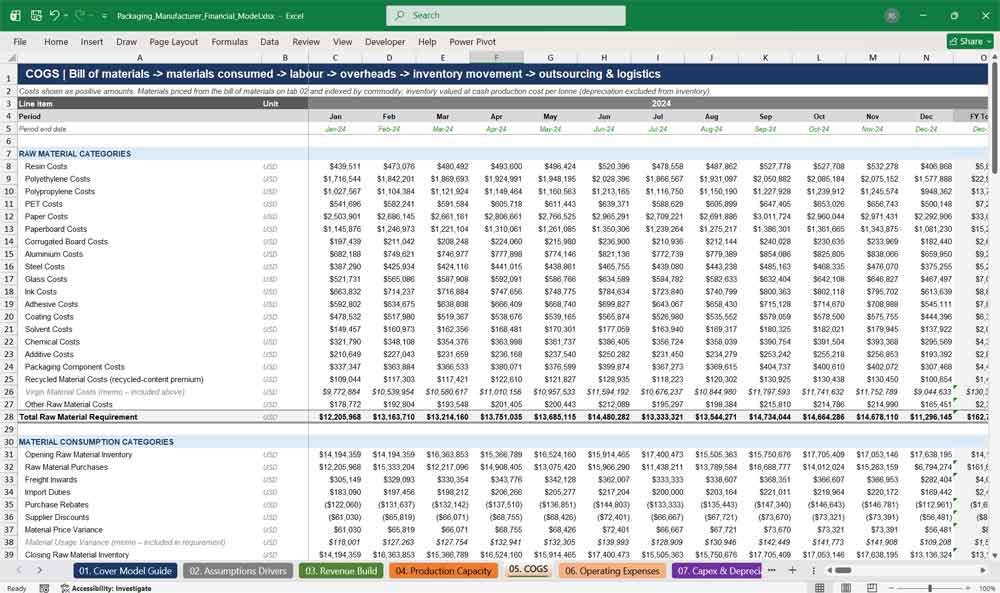Screen dimensions: 1000x593
Task: Click the Excel app icon in title bar
Action: (15, 15)
